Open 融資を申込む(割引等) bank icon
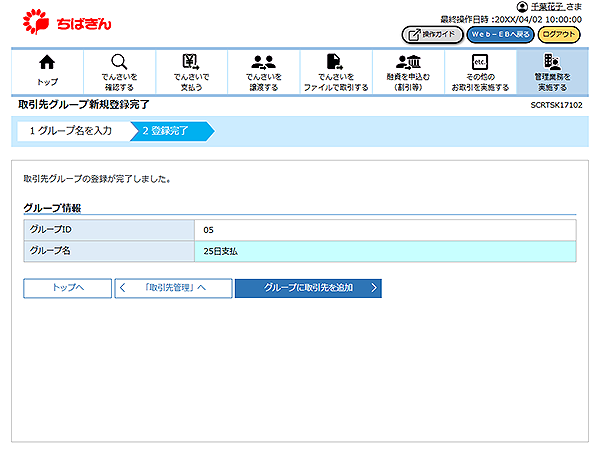The height and width of the screenshot is (454, 600). [408, 62]
